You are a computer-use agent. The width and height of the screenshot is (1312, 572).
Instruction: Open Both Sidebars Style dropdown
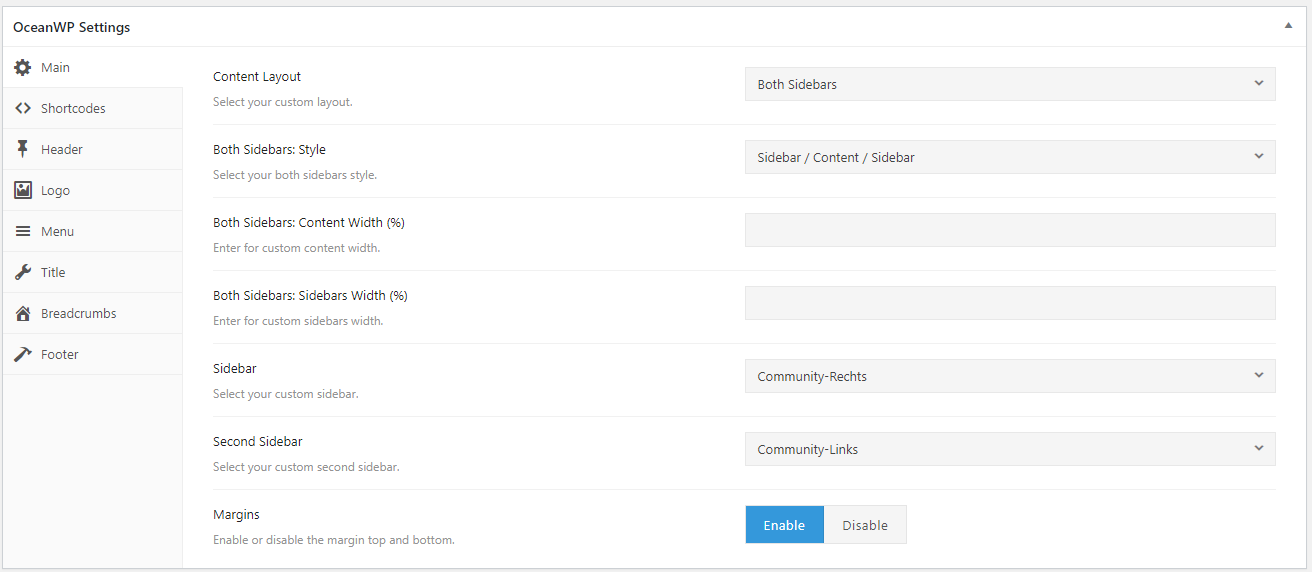tap(1010, 157)
